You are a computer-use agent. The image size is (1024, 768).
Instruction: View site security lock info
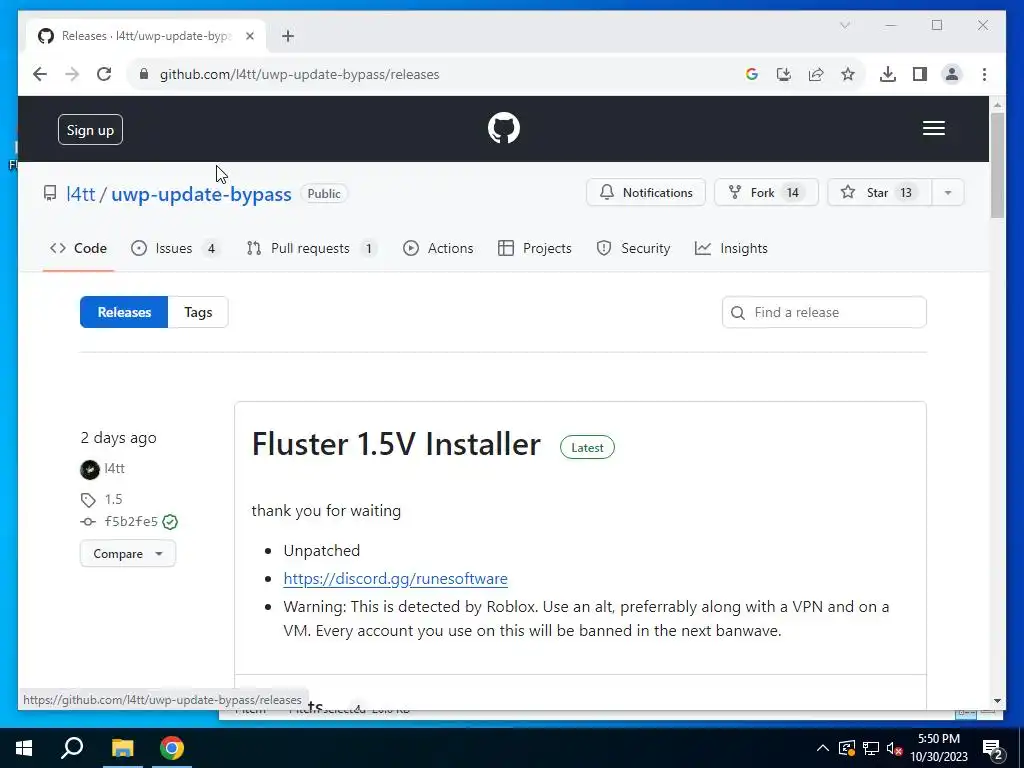point(144,74)
